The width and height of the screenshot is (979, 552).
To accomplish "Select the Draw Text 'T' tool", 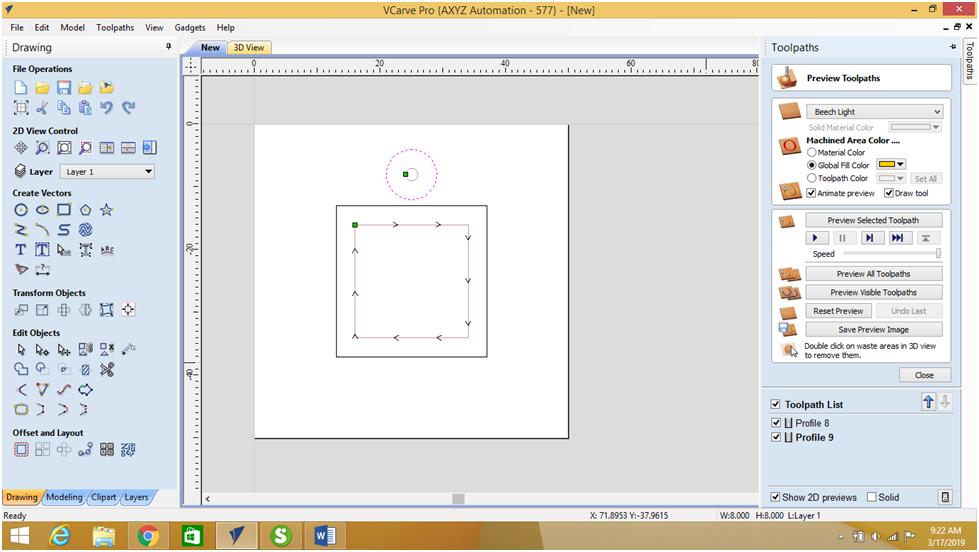I will (21, 250).
